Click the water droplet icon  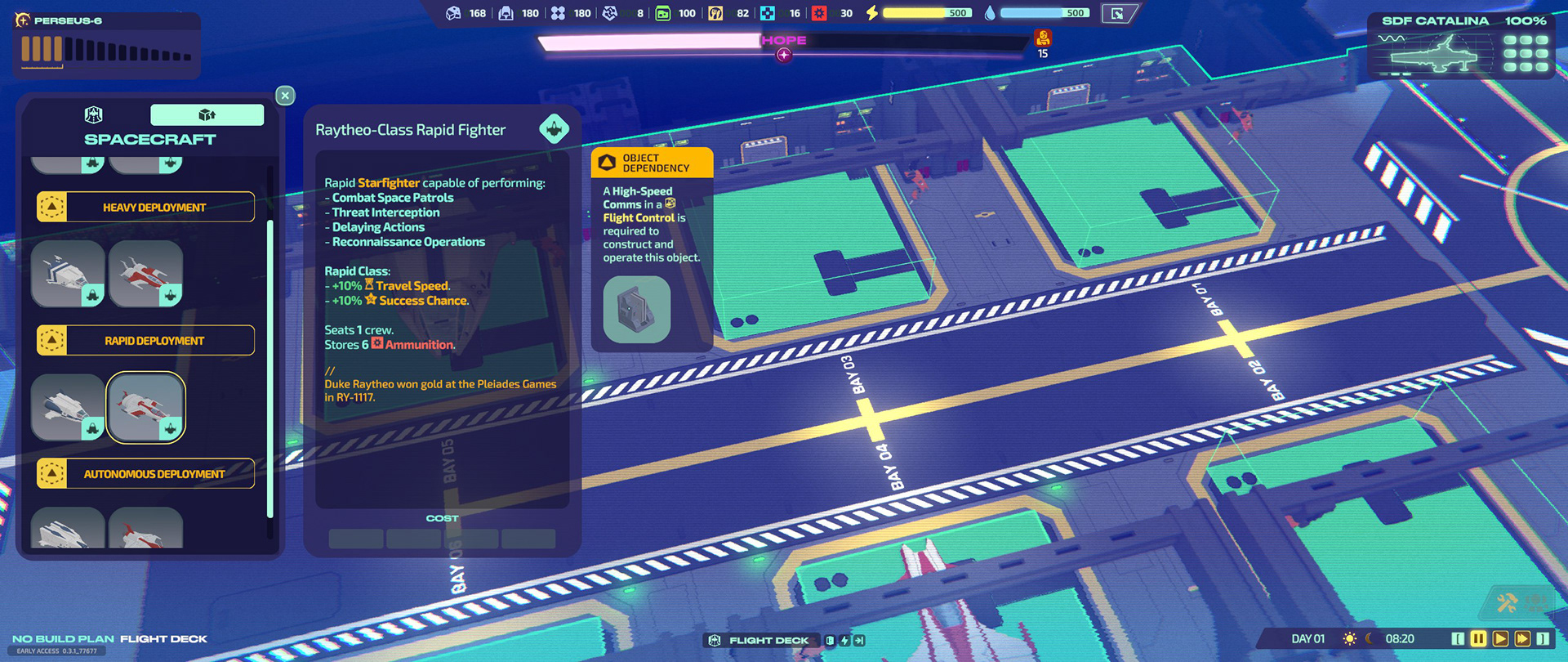click(990, 13)
